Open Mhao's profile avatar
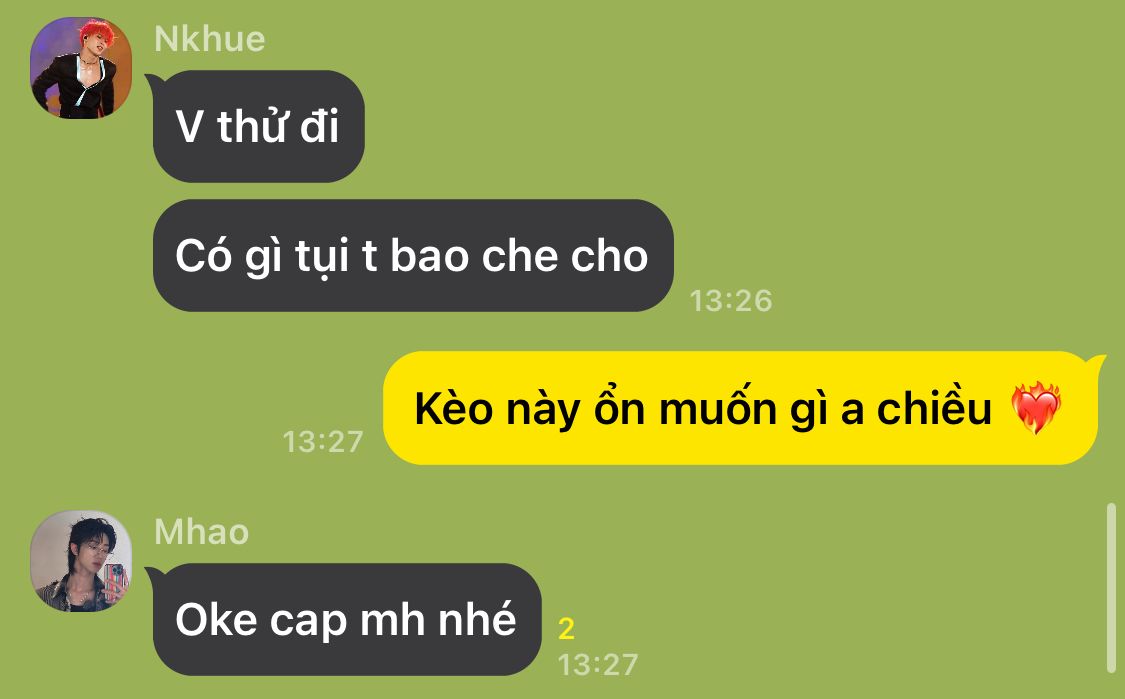This screenshot has width=1125, height=699. click(x=81, y=561)
